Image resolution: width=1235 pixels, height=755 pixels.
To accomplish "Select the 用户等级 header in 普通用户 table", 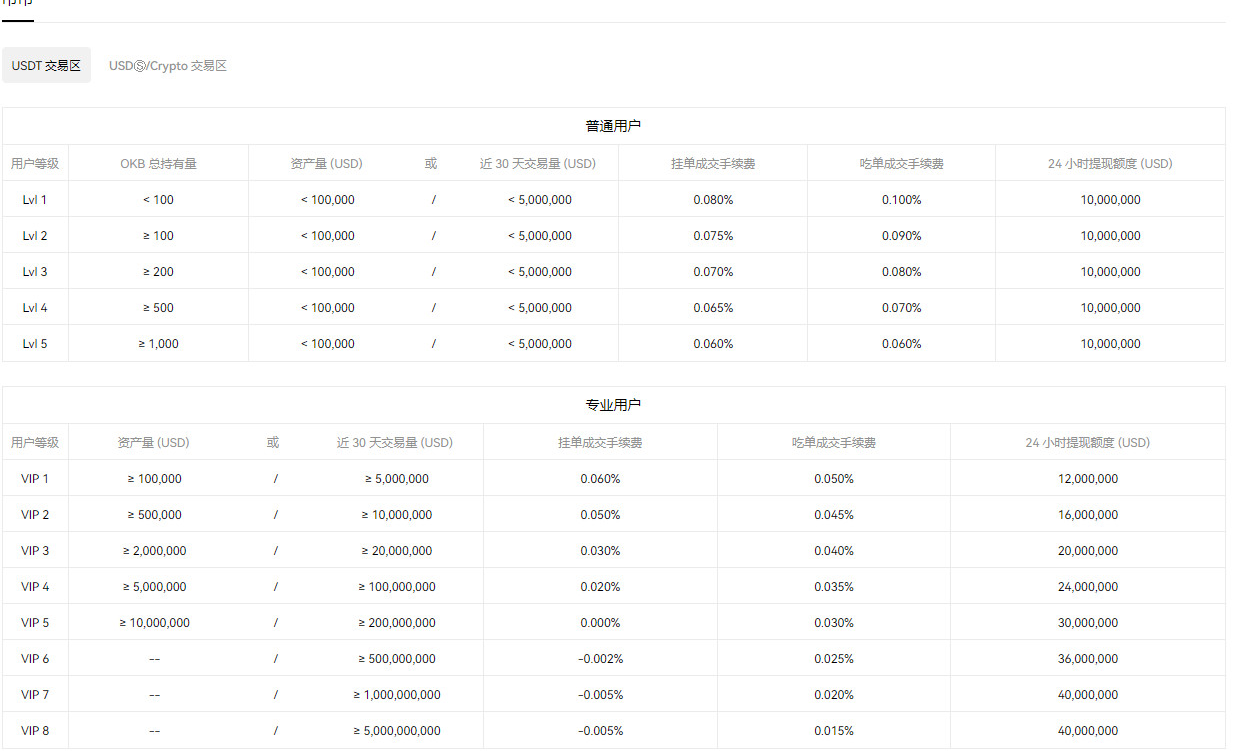I will [x=35, y=163].
